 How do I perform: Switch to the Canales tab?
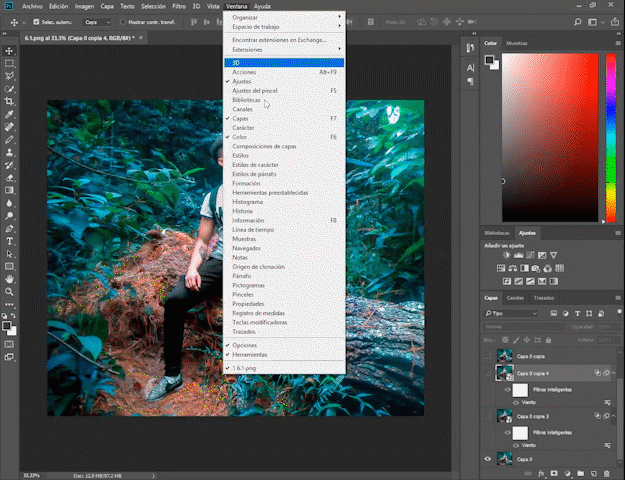pos(515,298)
